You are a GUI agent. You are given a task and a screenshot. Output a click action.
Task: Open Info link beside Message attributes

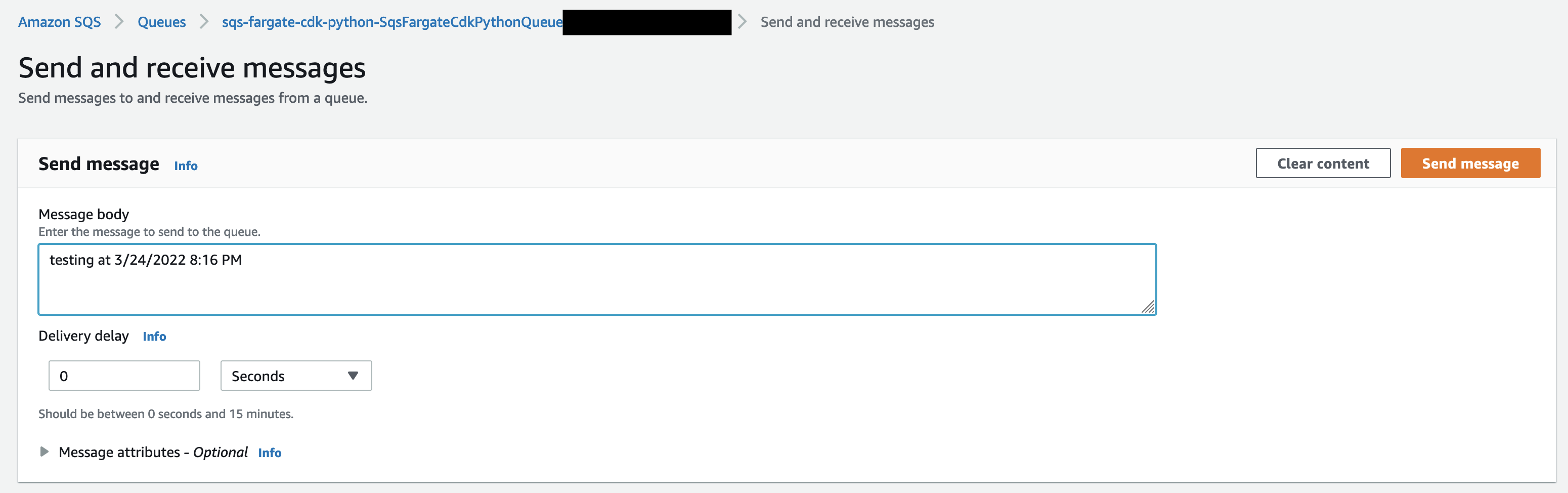tap(270, 453)
